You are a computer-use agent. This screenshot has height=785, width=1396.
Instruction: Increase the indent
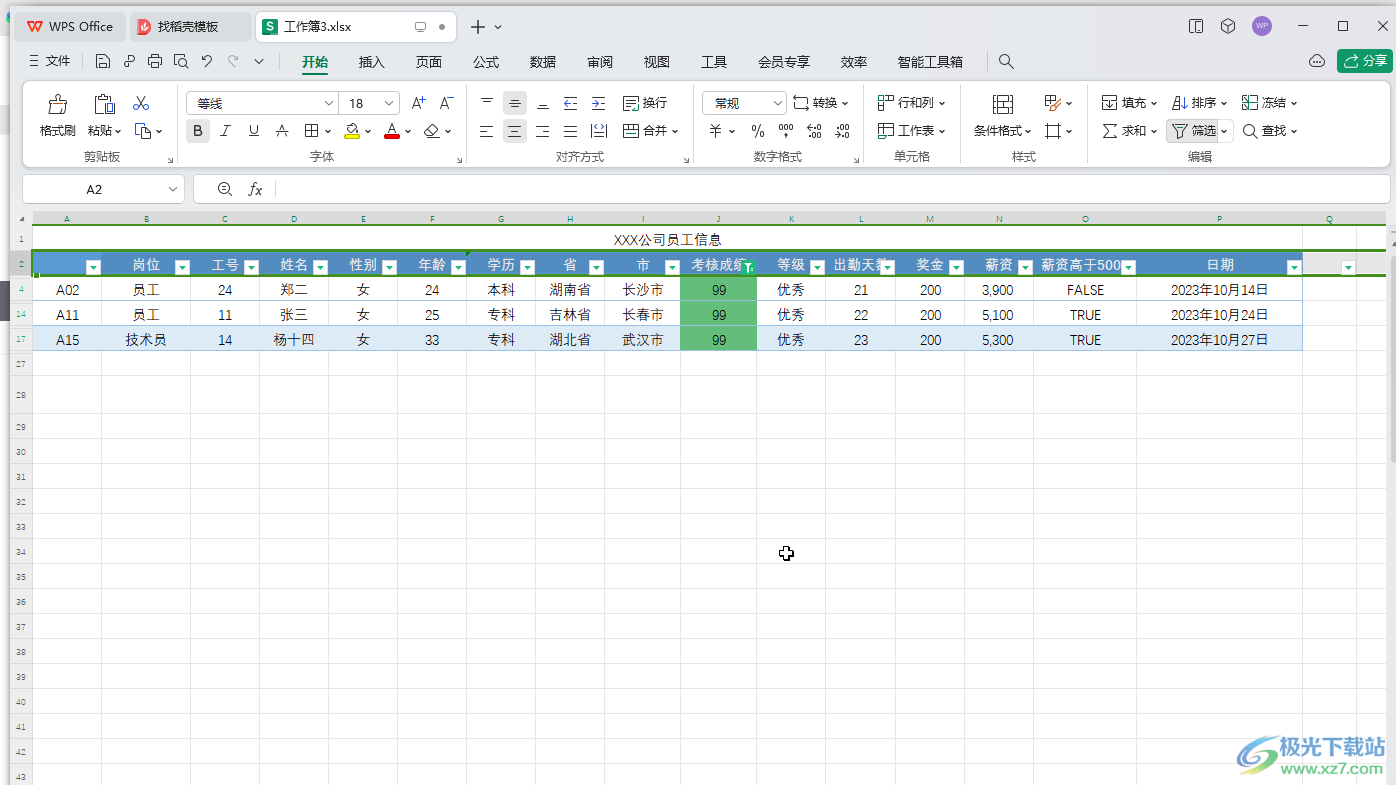click(x=599, y=103)
